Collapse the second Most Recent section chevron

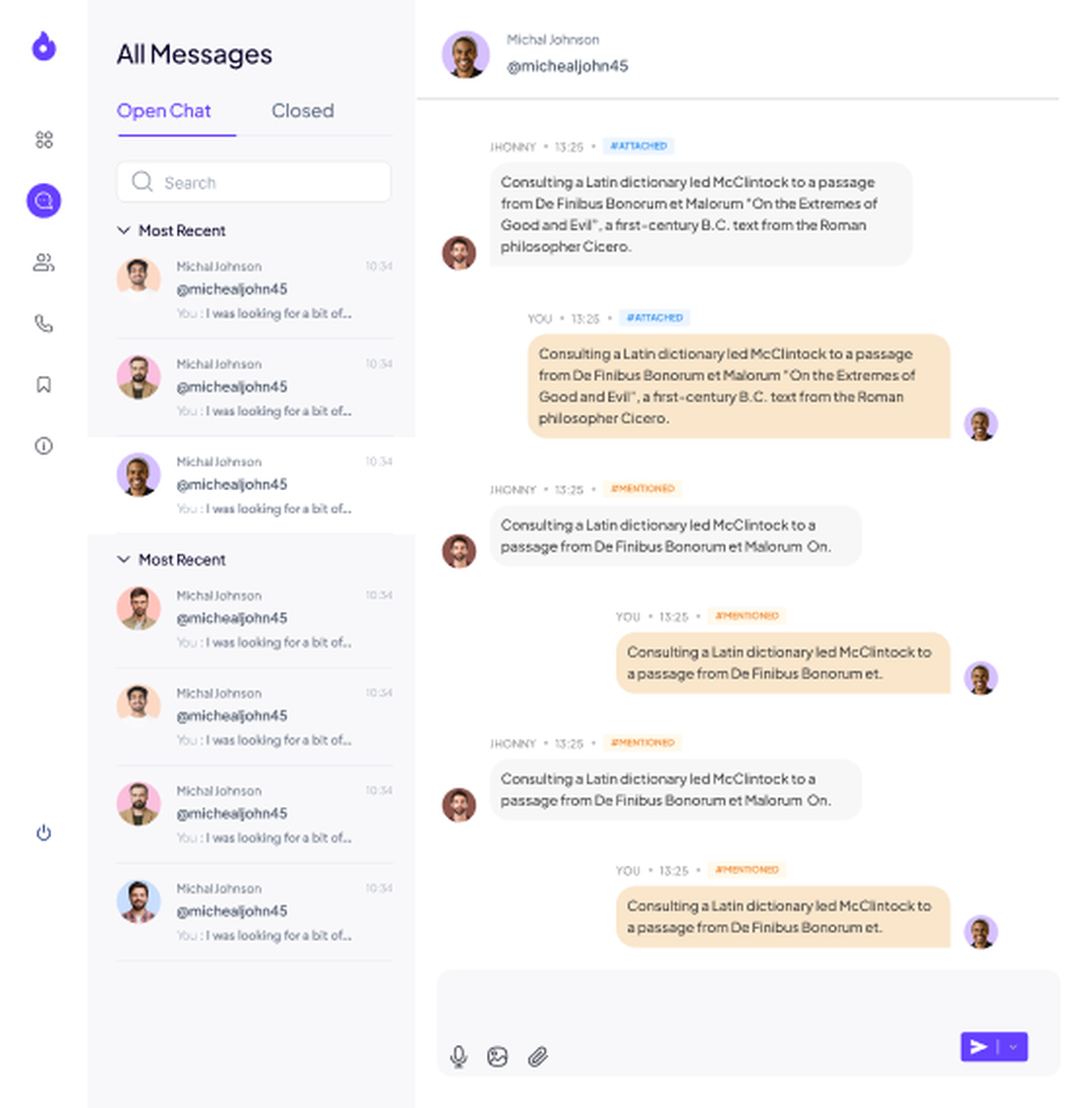124,560
